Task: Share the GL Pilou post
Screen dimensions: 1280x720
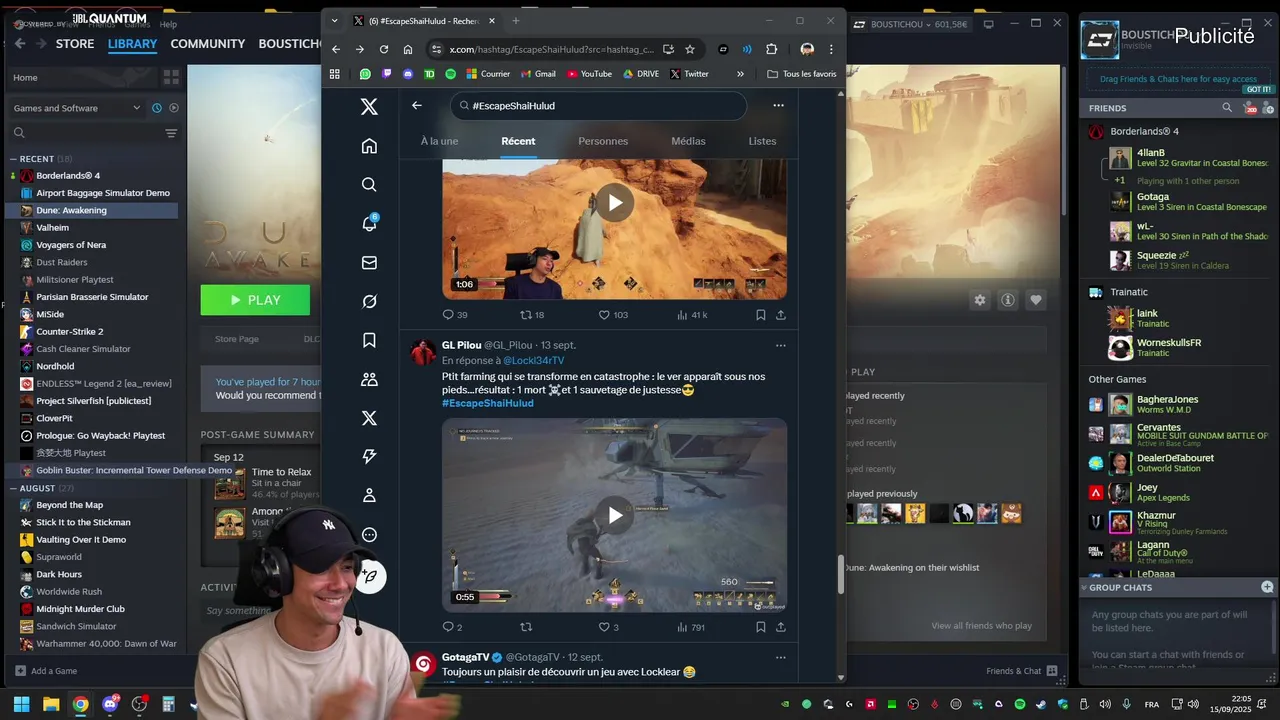Action: 780,627
